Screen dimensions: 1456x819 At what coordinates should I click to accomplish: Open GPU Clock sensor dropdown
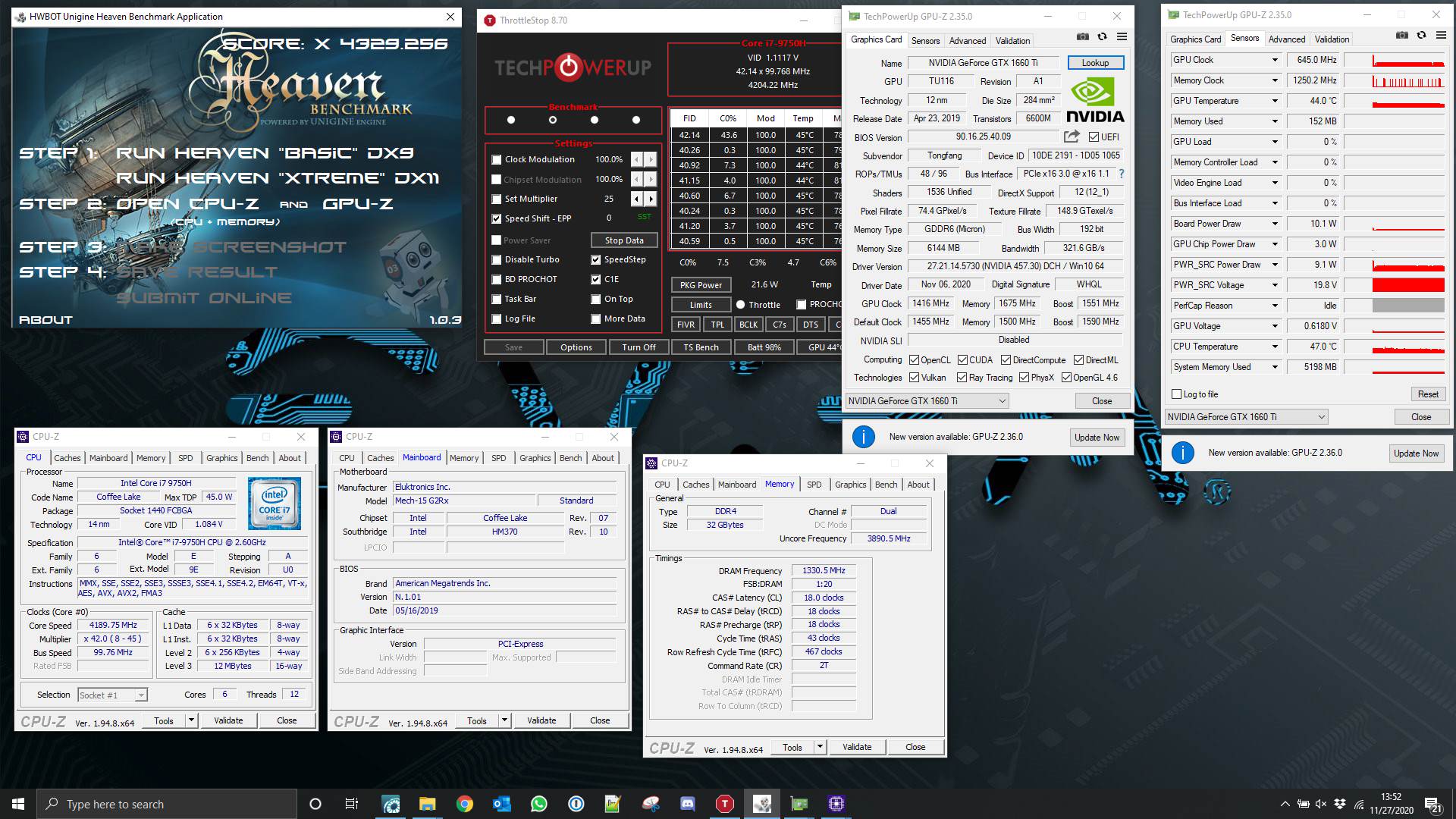[x=1275, y=60]
